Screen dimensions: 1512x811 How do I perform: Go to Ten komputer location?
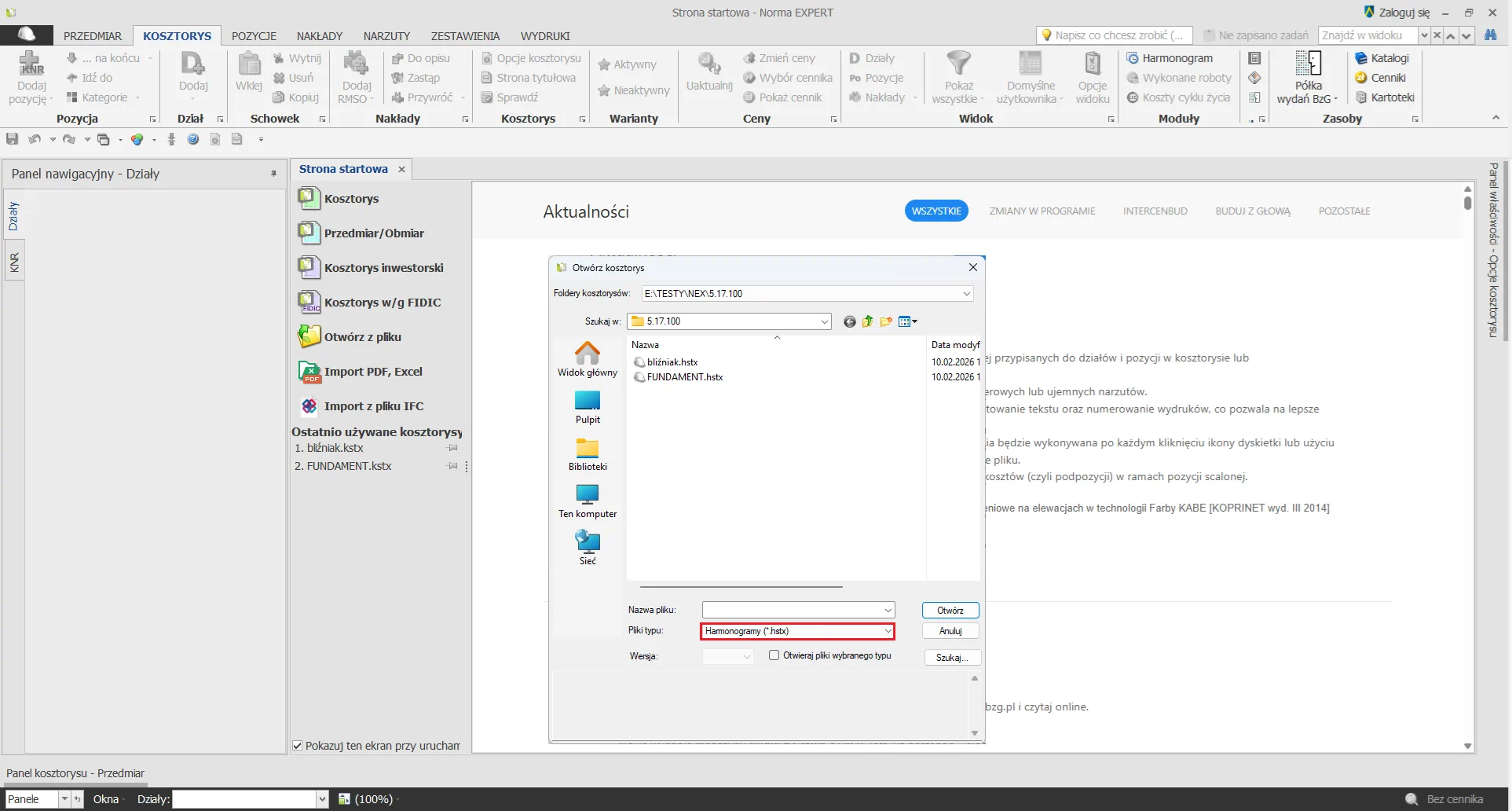coord(588,501)
